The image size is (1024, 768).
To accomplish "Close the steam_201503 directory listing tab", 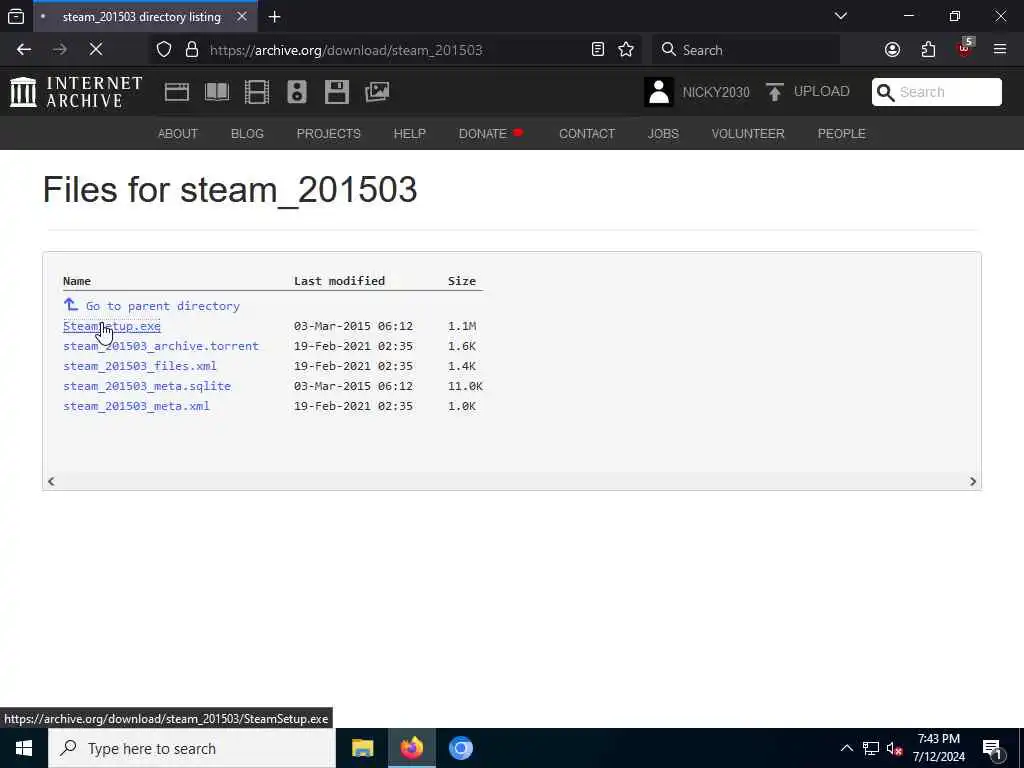I will click(242, 16).
